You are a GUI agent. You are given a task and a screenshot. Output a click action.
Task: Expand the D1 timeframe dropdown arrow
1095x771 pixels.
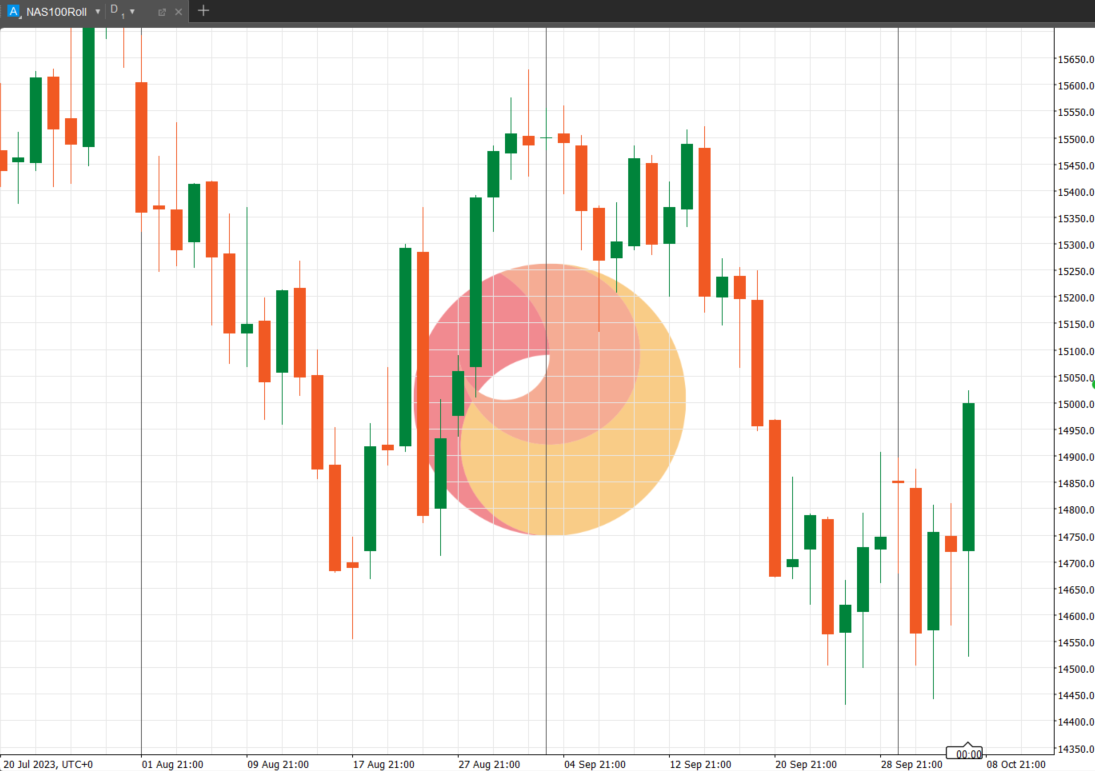132,12
